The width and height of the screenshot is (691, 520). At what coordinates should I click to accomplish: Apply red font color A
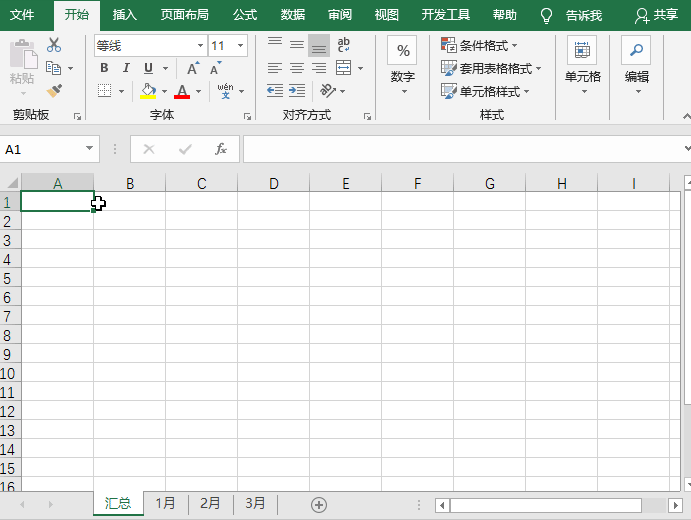point(182,91)
